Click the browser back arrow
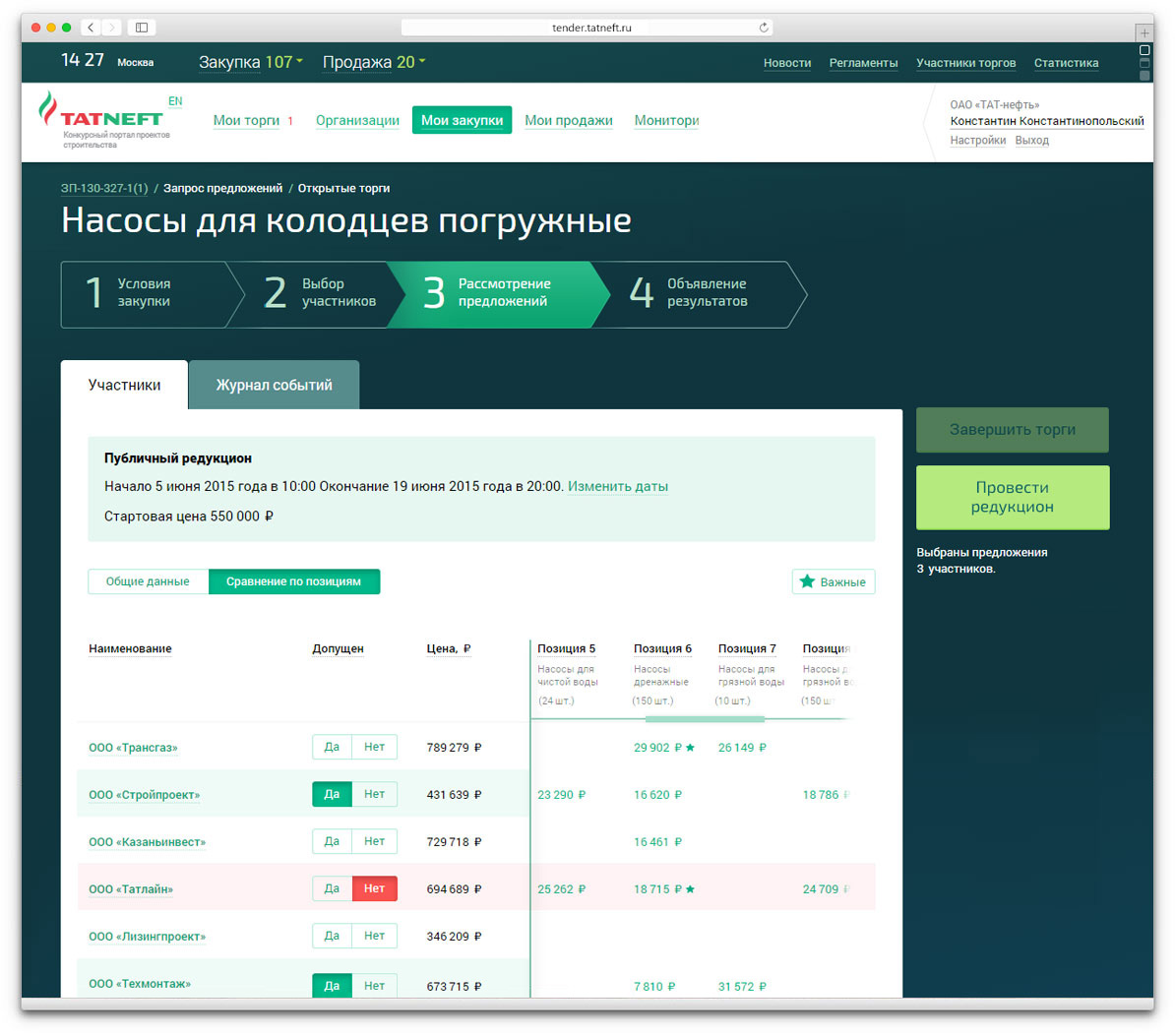1175x1036 pixels. [x=91, y=28]
